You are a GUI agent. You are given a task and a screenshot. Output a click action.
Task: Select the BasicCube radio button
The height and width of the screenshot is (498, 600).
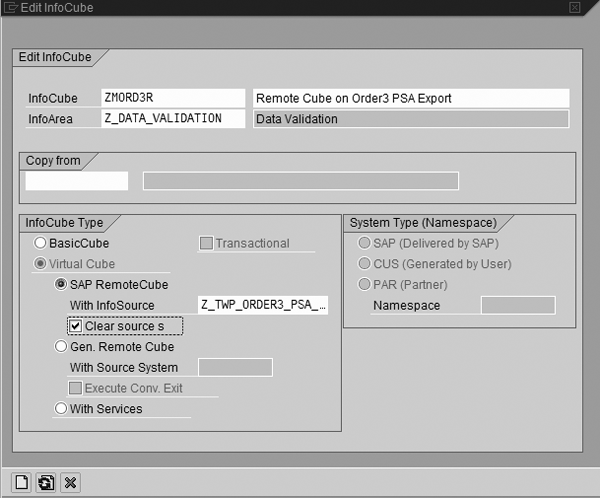point(41,243)
